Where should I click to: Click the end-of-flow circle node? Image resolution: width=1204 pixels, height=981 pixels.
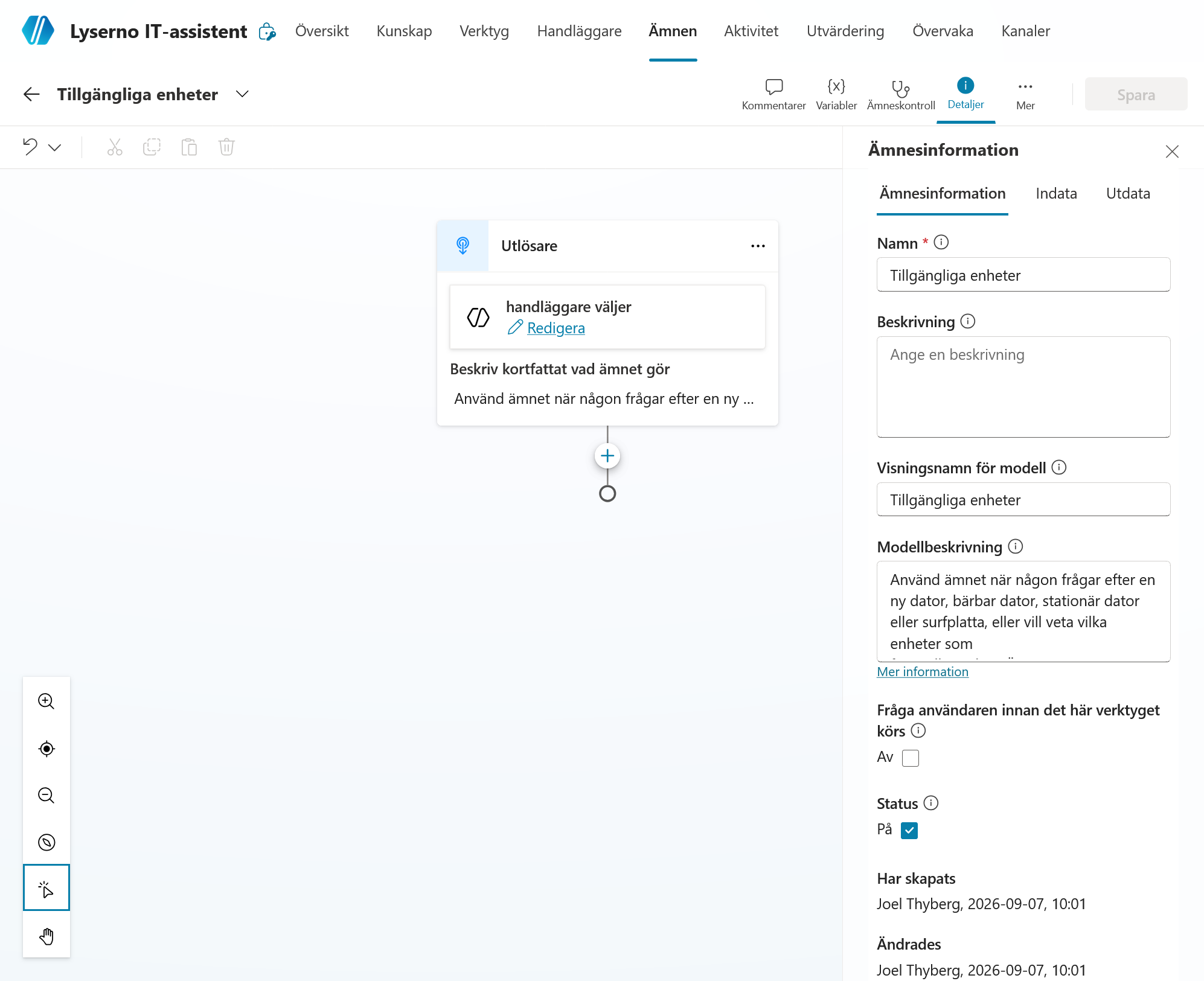[607, 494]
